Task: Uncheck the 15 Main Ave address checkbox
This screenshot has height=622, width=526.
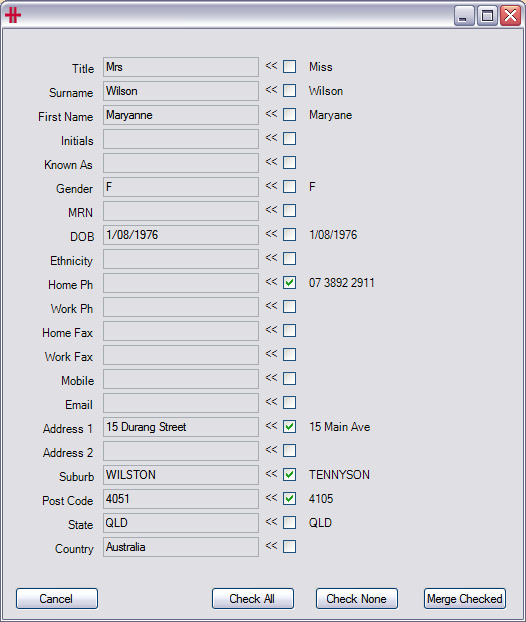Action: [x=290, y=426]
